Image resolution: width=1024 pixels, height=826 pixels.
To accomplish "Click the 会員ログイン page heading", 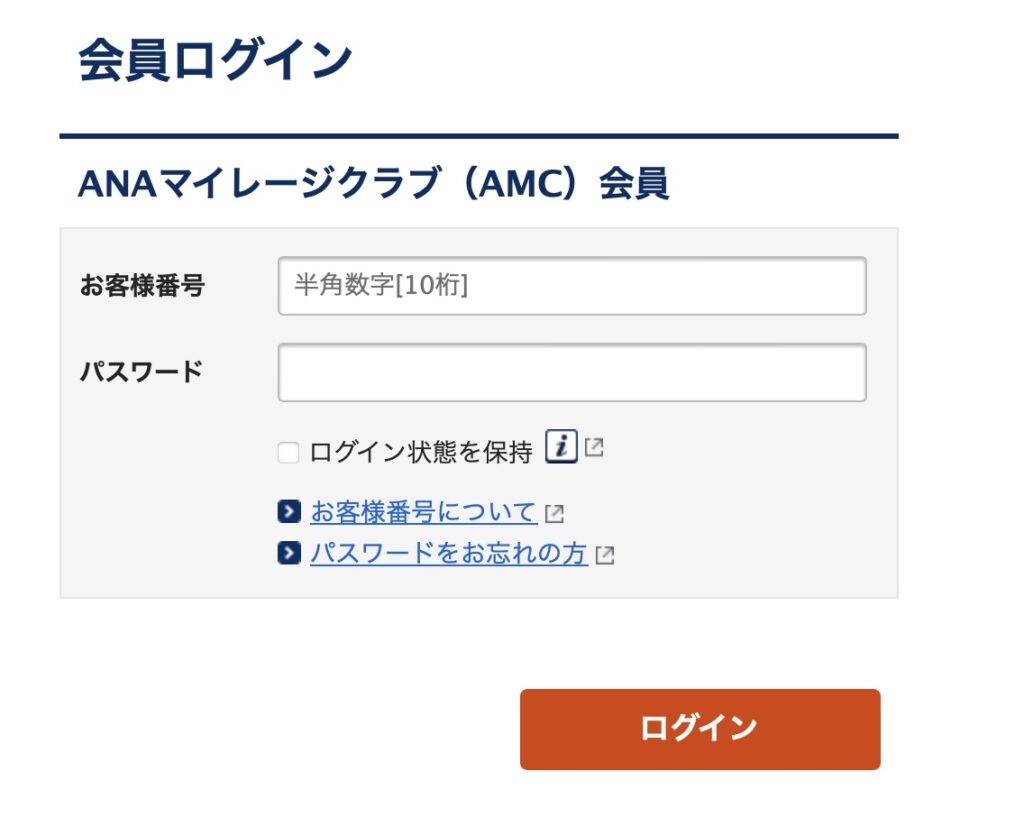I will point(215,60).
